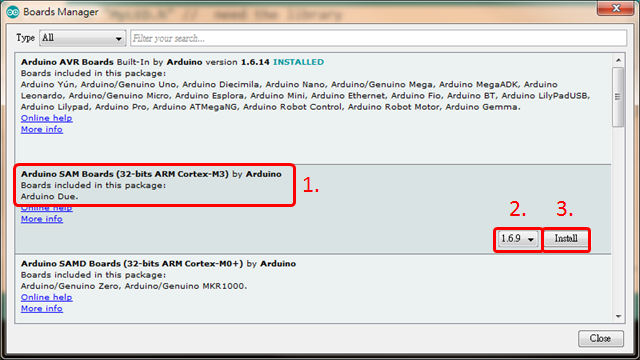Select the 'Arduino SAMD Boards (32-bits ARM Cortex-M0+)' title
The image size is (640, 360).
click(x=132, y=264)
